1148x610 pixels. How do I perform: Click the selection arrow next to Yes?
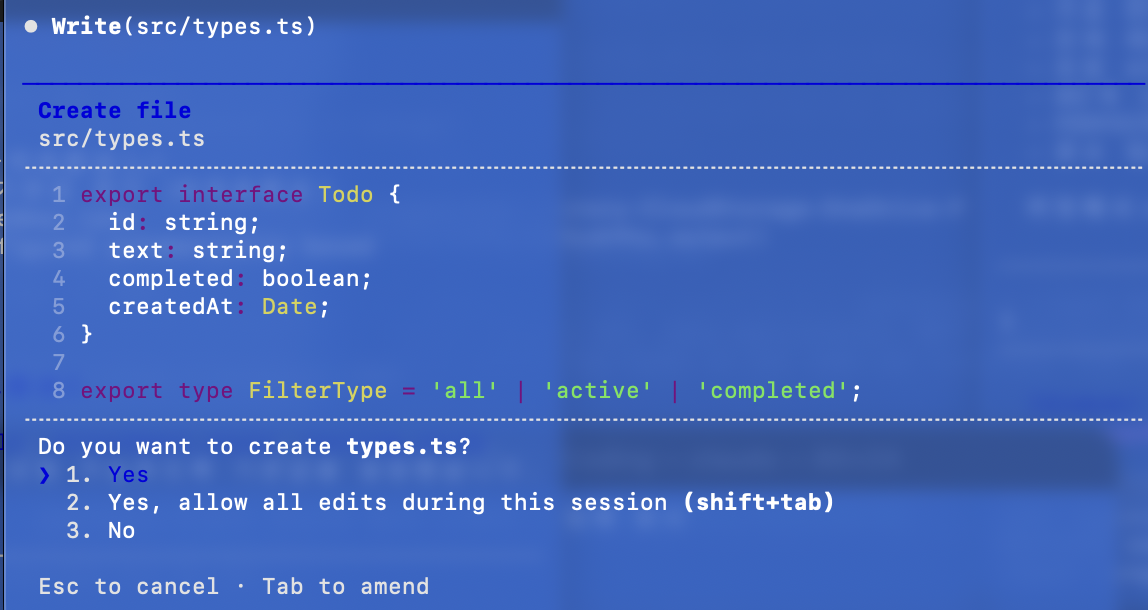(x=43, y=475)
